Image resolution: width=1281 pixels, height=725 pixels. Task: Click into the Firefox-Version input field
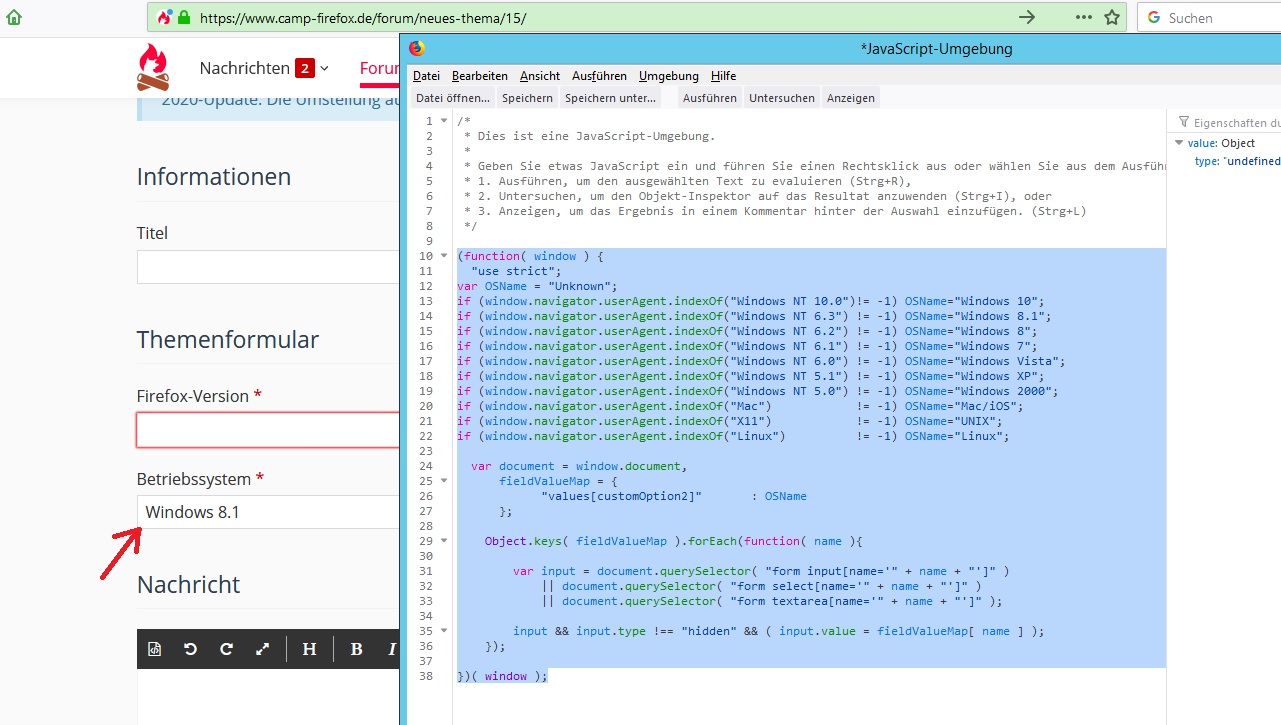click(267, 430)
